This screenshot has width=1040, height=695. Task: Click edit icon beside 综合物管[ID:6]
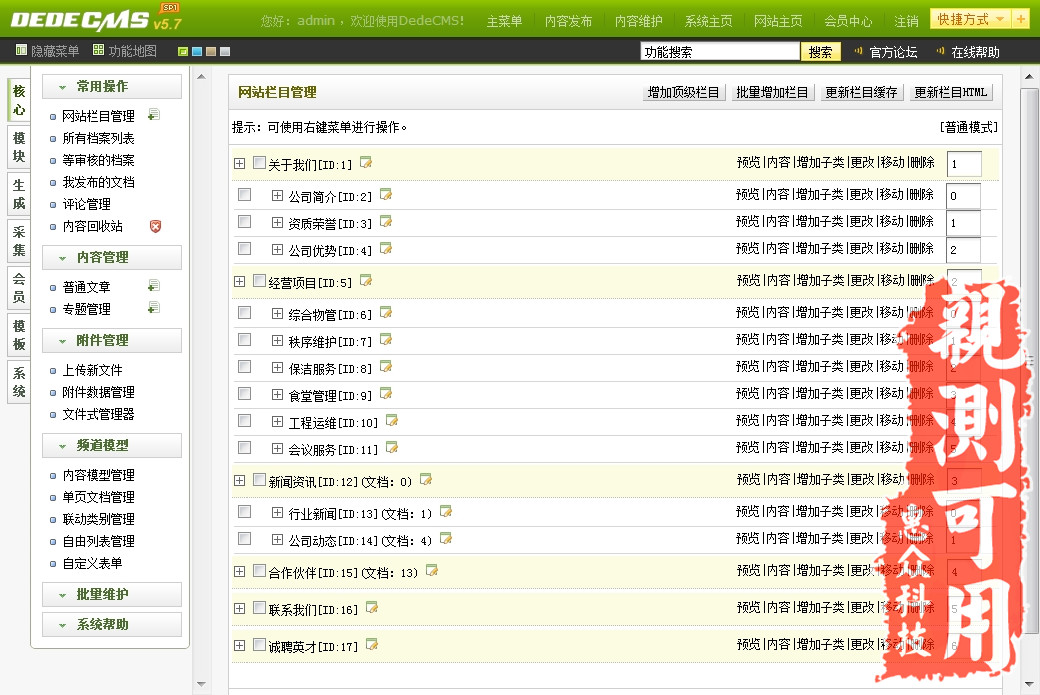tap(386, 312)
